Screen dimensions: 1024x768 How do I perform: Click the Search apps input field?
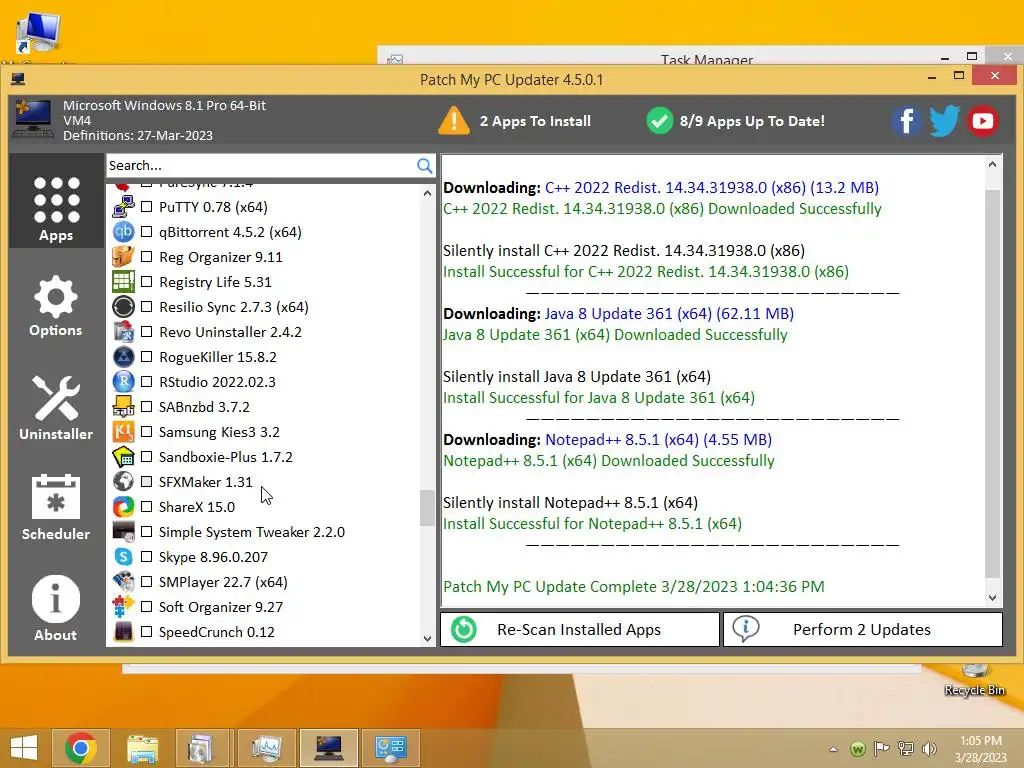point(261,166)
